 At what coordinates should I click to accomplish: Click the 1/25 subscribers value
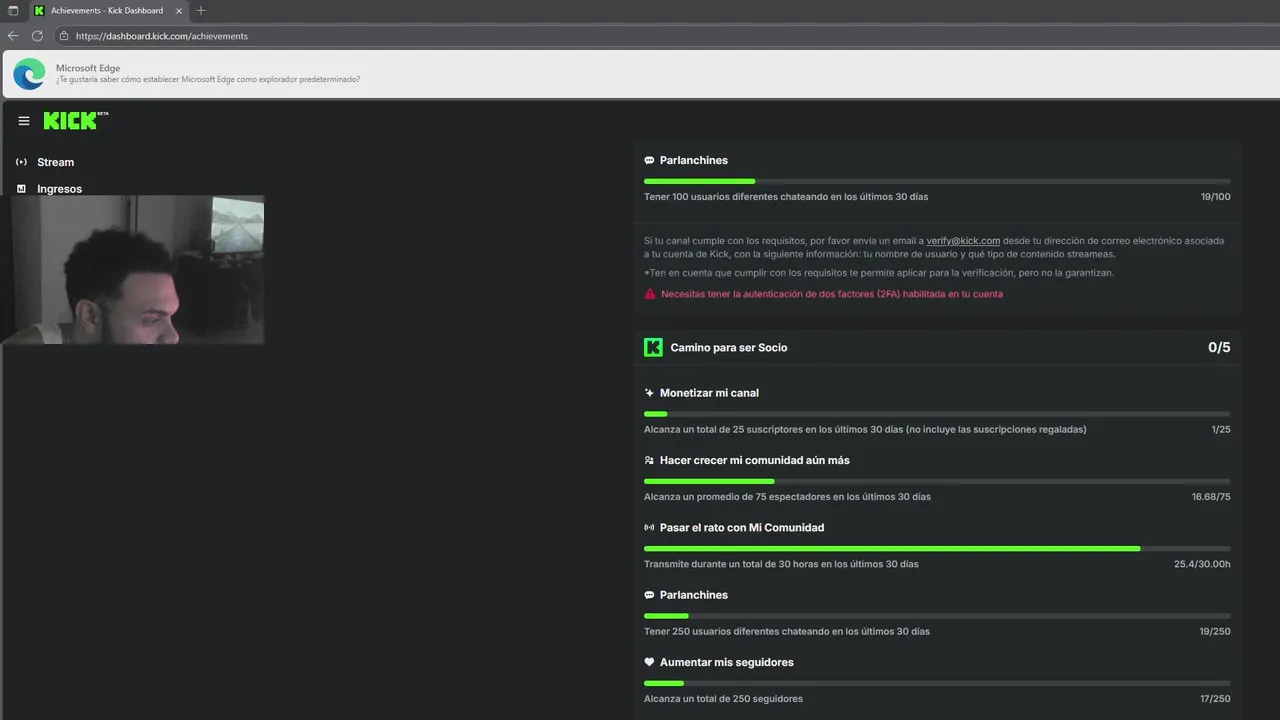pos(1221,430)
